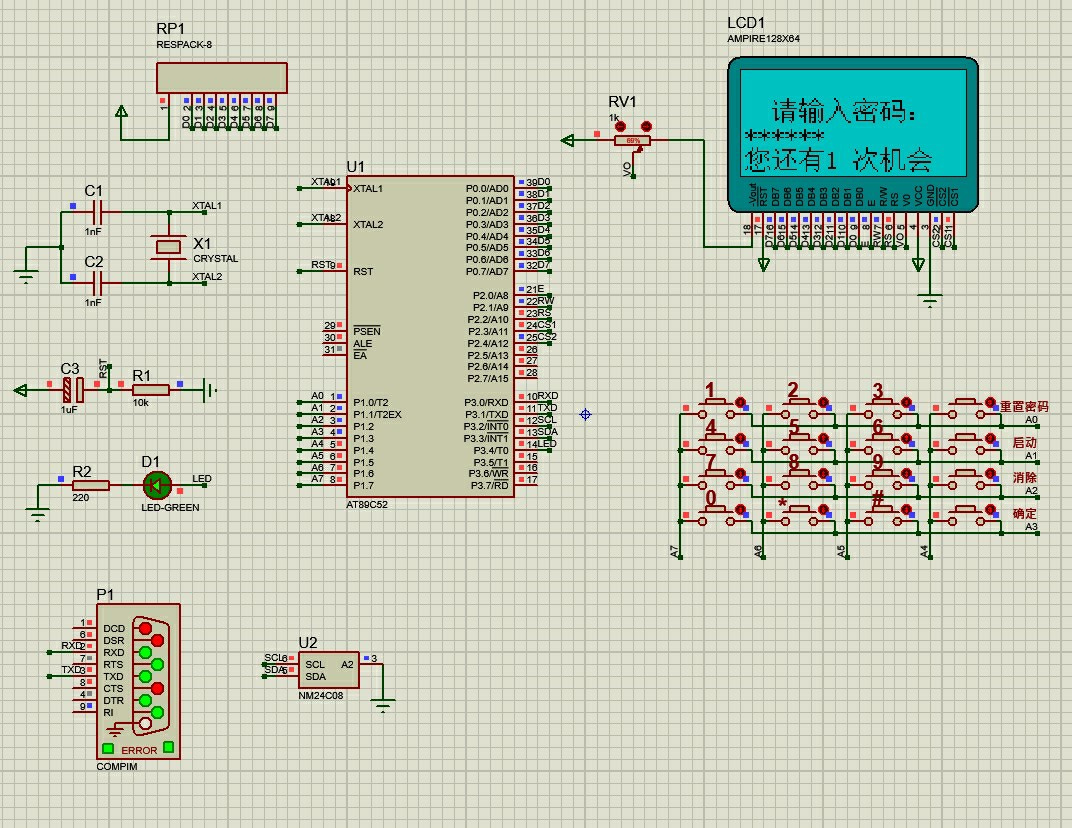The height and width of the screenshot is (828, 1072).
Task: Click the LED-GREEN label
Action: click(x=170, y=507)
